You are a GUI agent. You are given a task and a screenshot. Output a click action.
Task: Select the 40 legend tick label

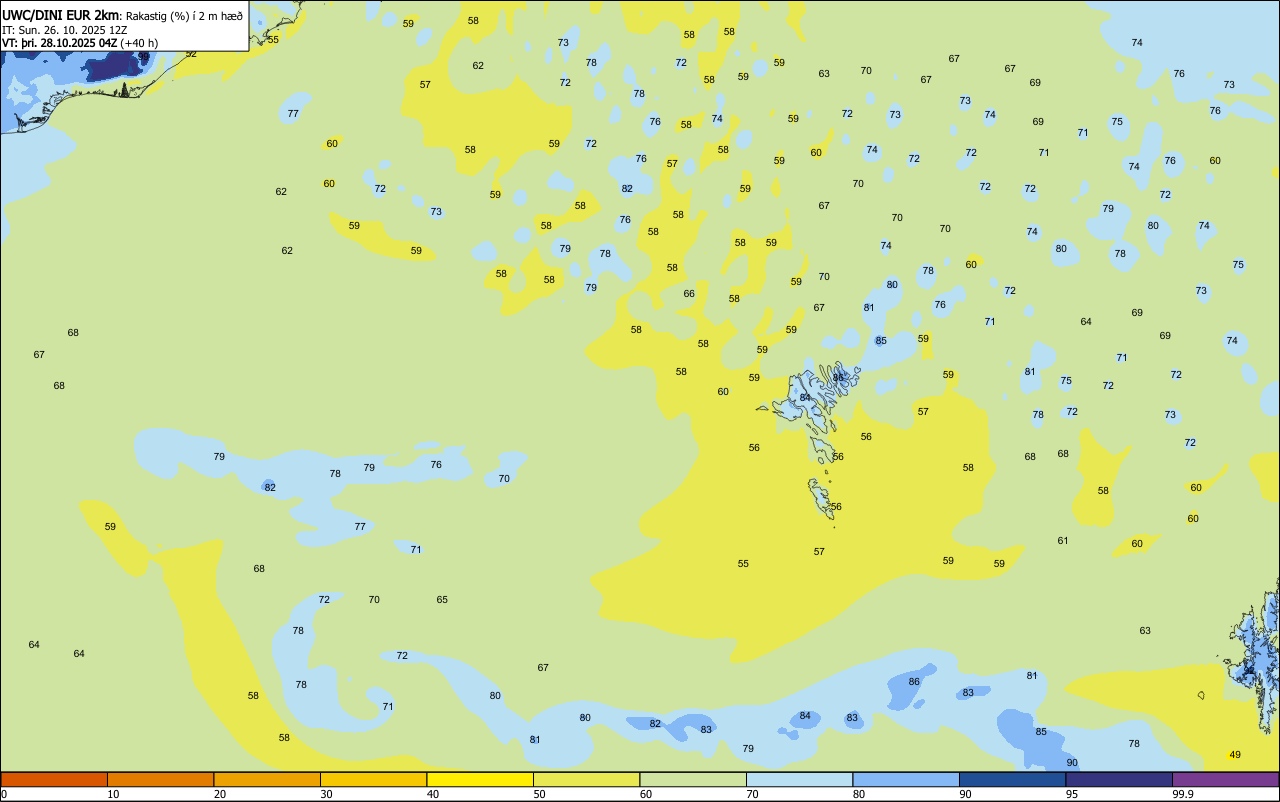(x=433, y=794)
